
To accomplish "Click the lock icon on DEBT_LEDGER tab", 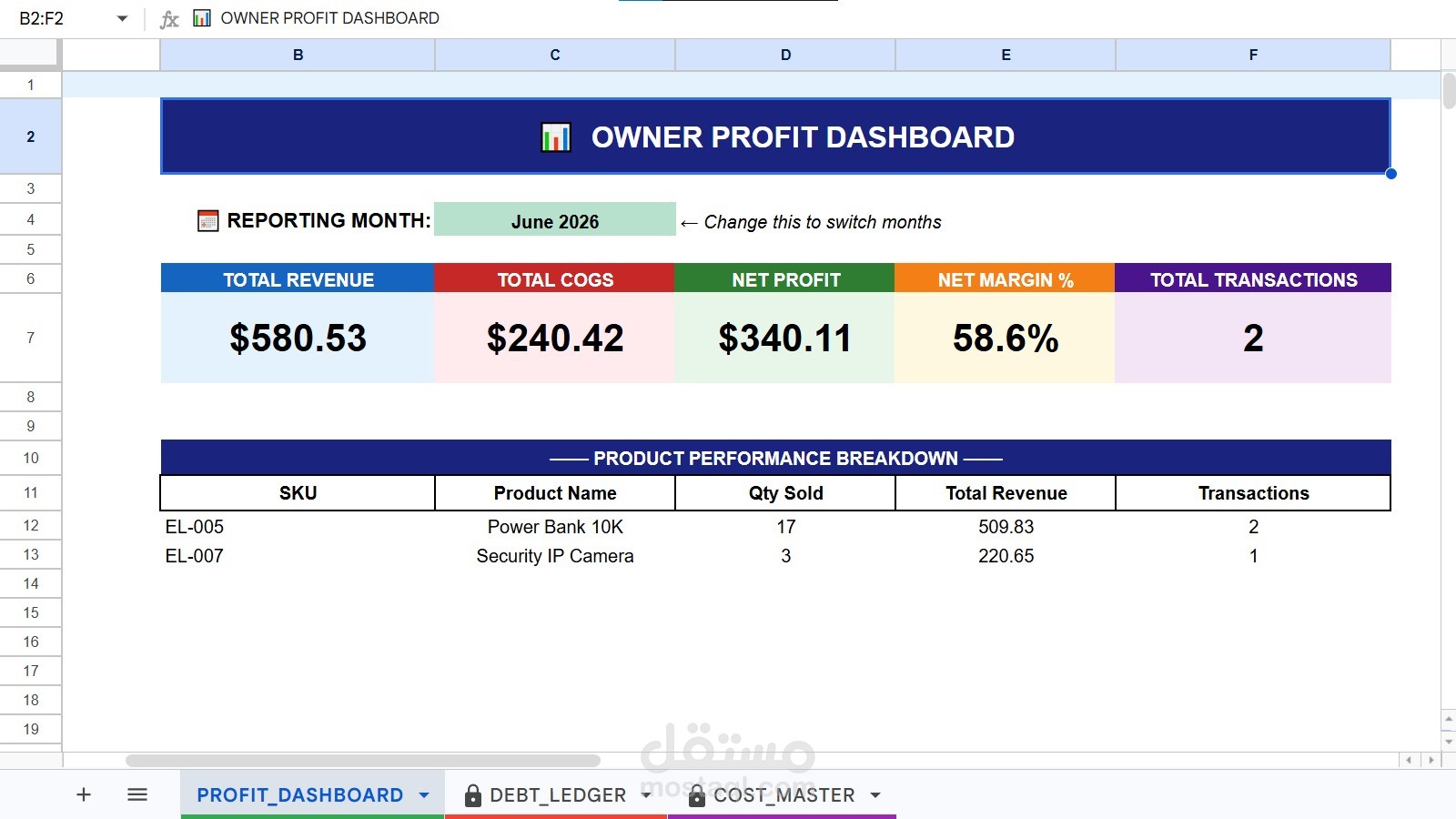I will [x=472, y=795].
